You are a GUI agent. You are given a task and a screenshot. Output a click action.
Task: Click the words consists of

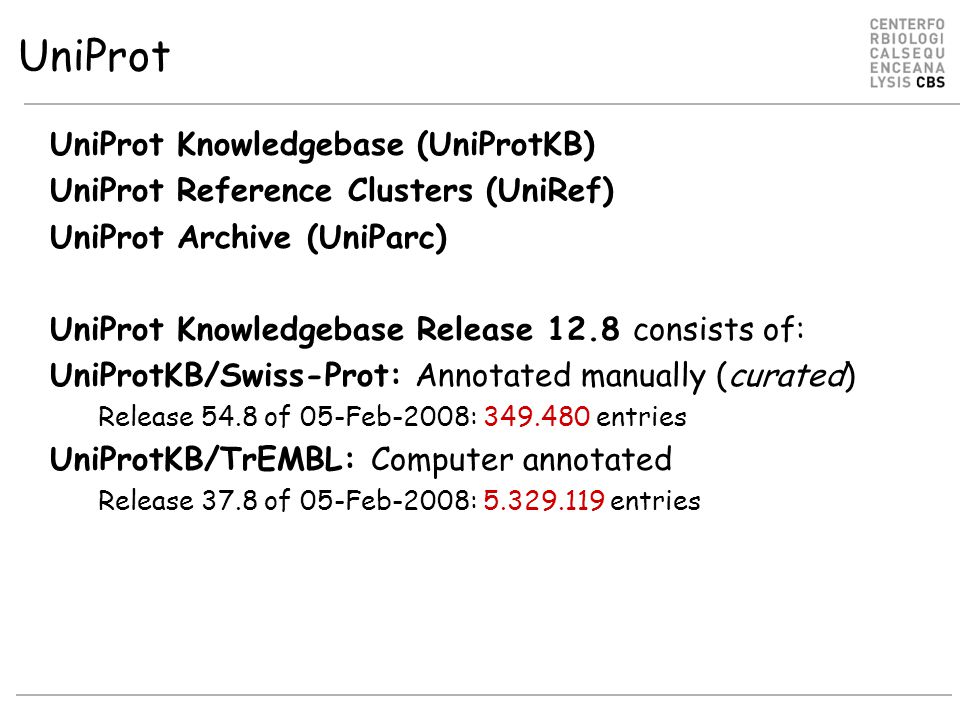718,329
